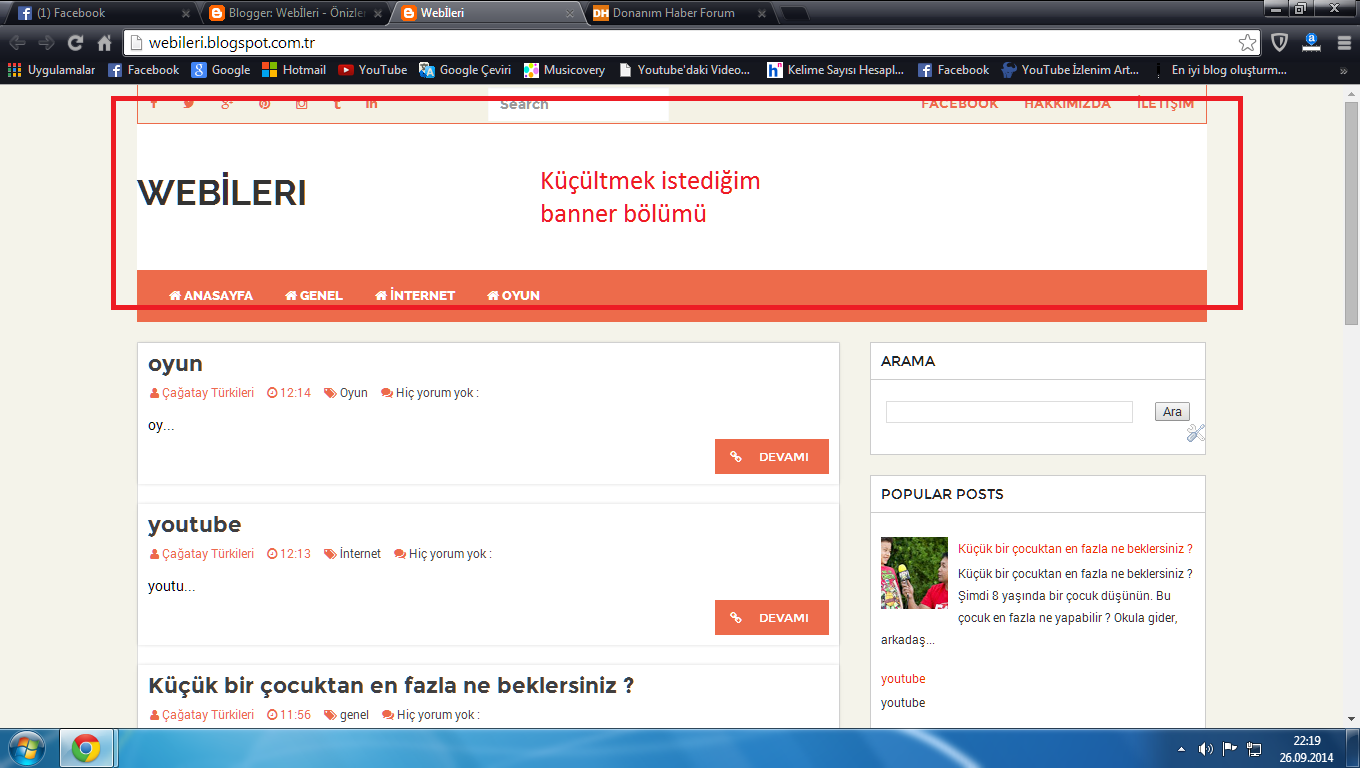This screenshot has height=768, width=1360.
Task: Click the browser forward arrow
Action: click(x=46, y=43)
